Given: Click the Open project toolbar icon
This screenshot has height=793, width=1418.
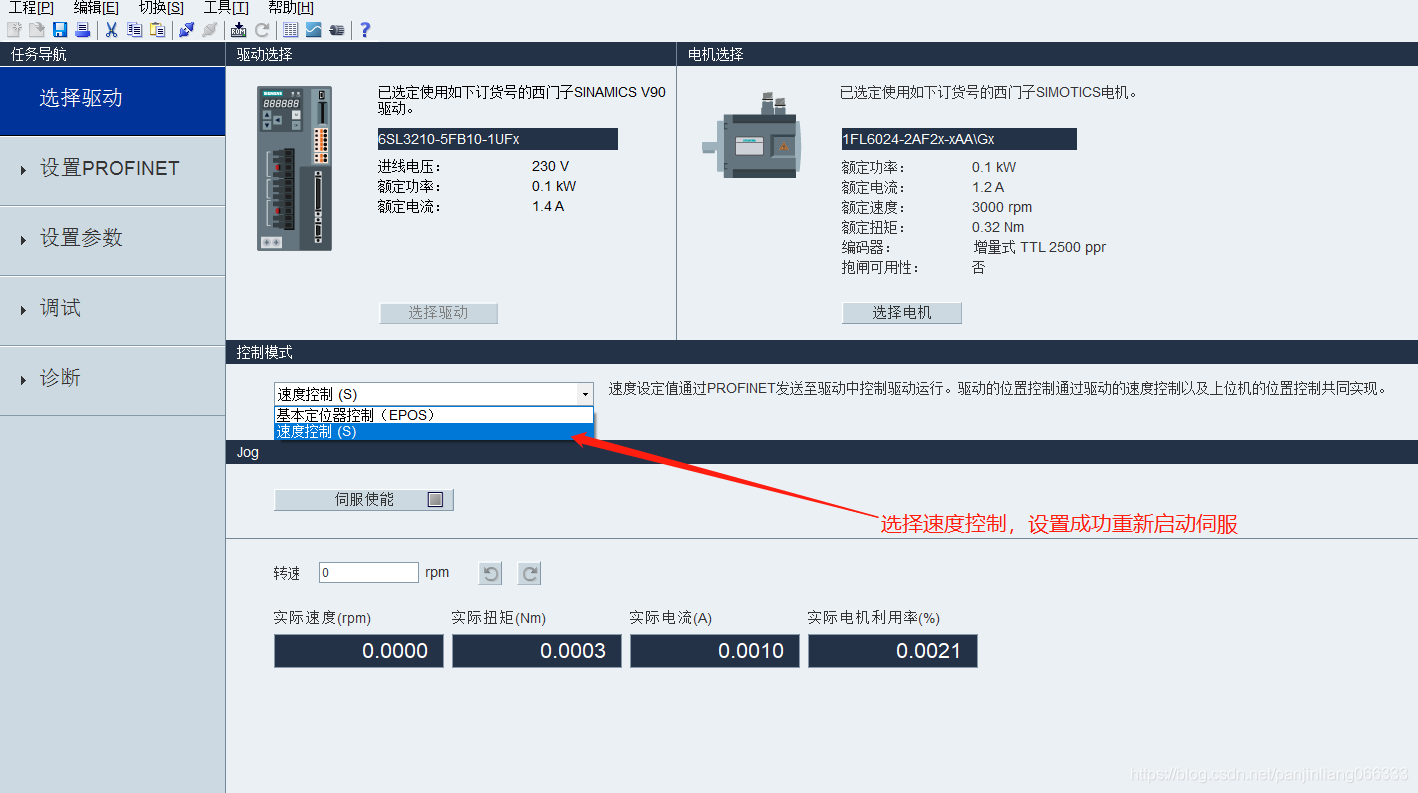Looking at the screenshot, I should (x=37, y=30).
